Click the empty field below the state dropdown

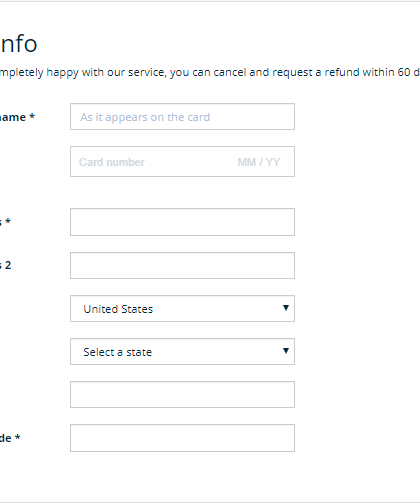[x=182, y=394]
